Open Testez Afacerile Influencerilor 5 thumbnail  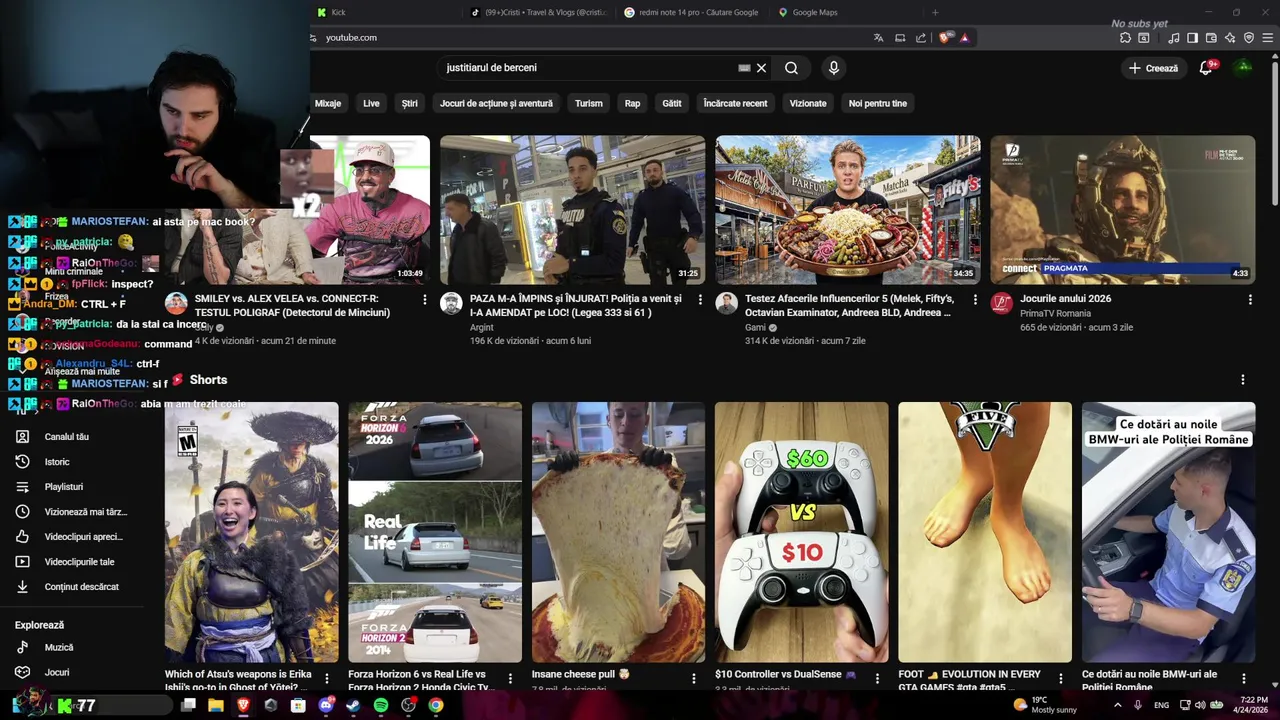848,210
